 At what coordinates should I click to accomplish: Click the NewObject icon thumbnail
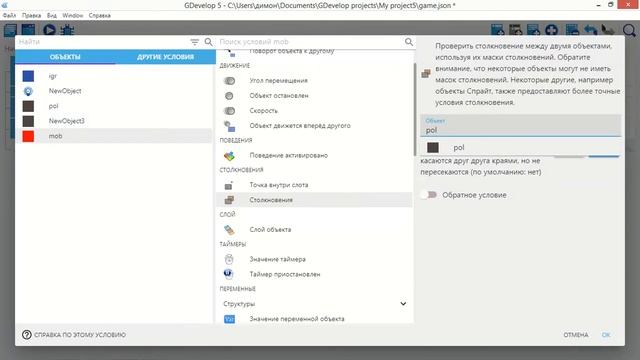pos(28,91)
